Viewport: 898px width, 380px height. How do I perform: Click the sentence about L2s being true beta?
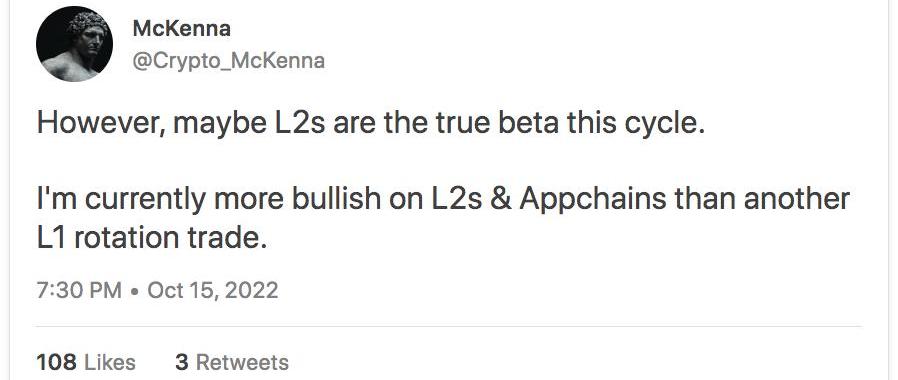(371, 124)
